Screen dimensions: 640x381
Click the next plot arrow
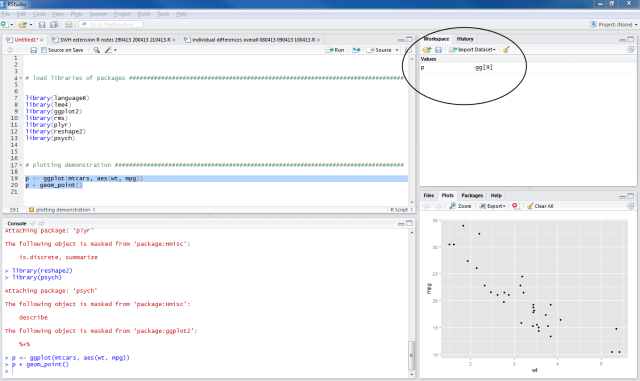tap(439, 206)
